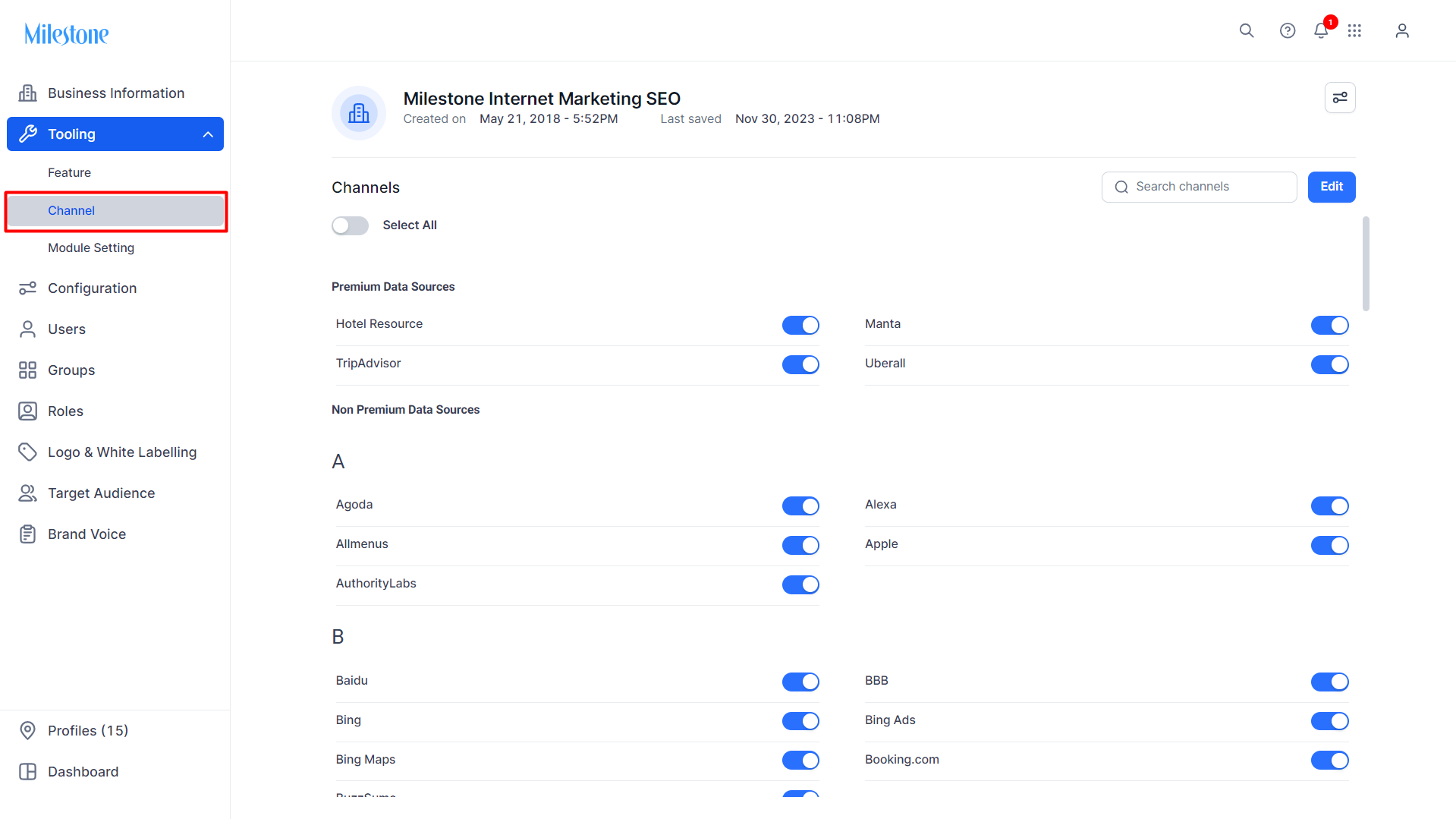This screenshot has height=819, width=1456.
Task: Toggle the TripAdvisor channel switch
Action: pos(800,364)
